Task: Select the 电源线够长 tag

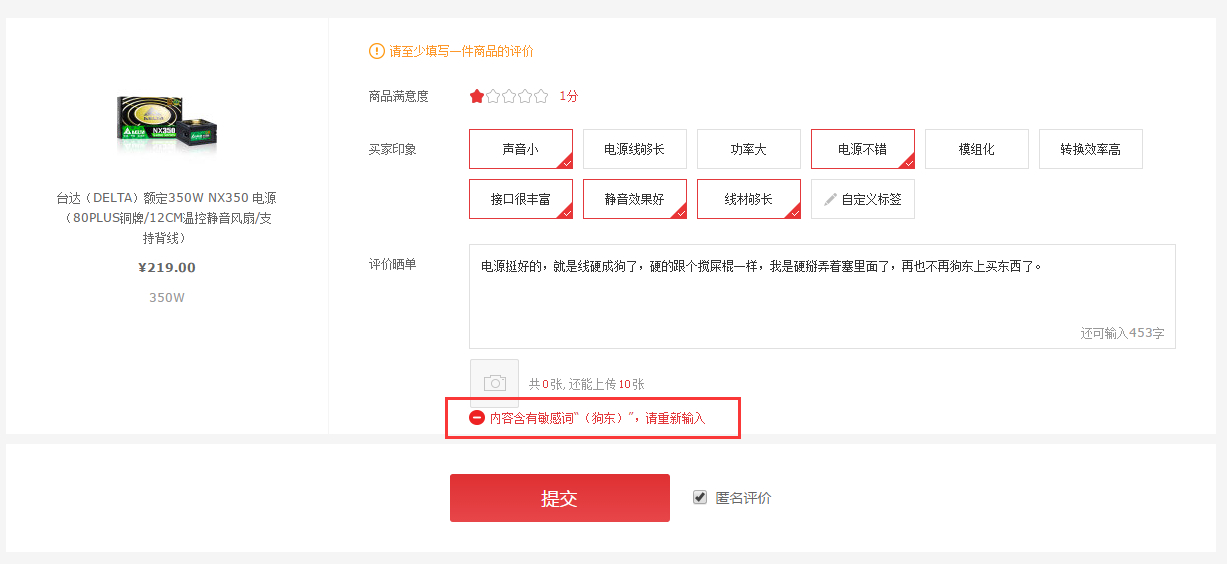Action: tap(634, 149)
